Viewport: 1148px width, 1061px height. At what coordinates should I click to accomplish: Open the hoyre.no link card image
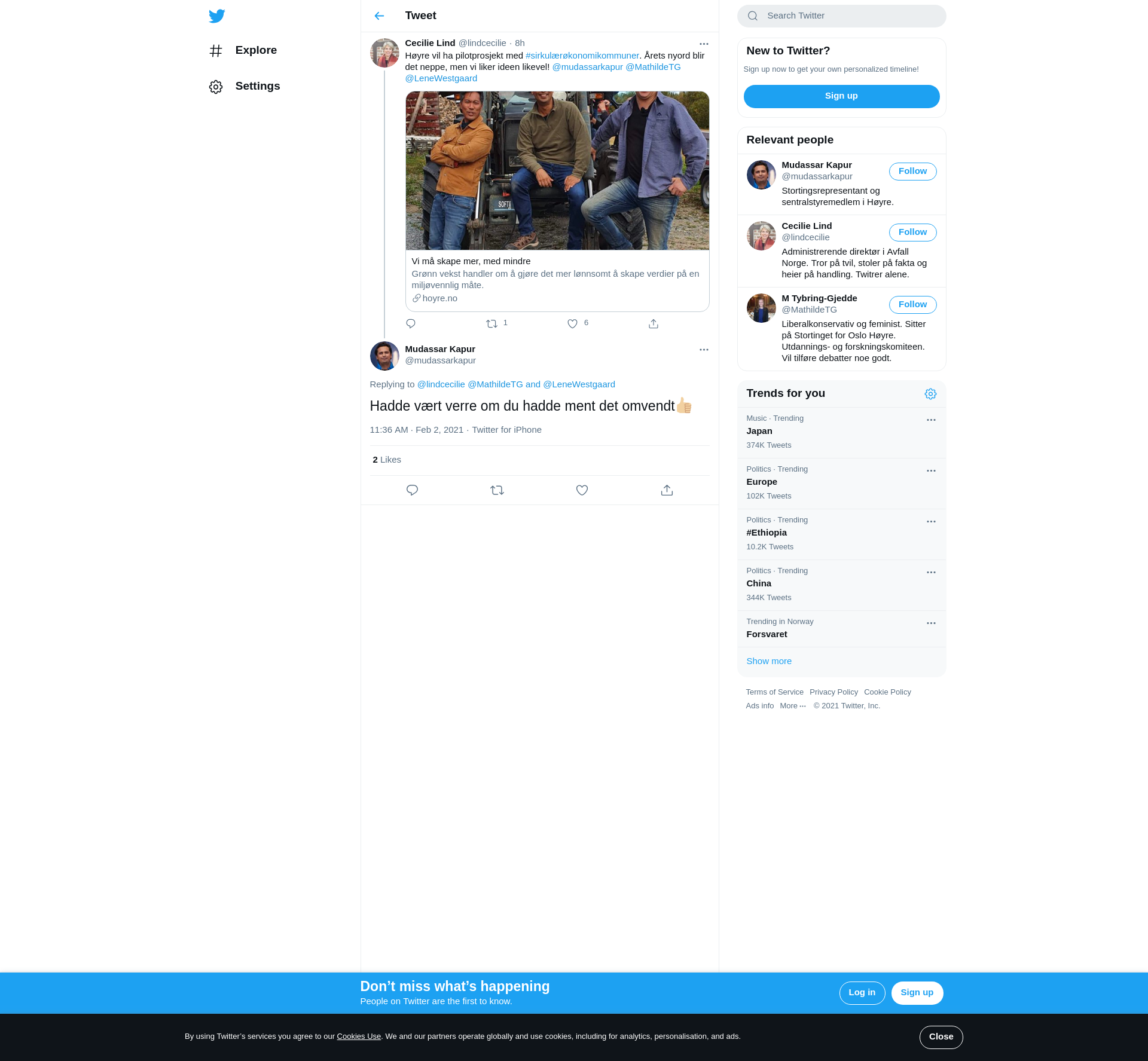pos(557,171)
